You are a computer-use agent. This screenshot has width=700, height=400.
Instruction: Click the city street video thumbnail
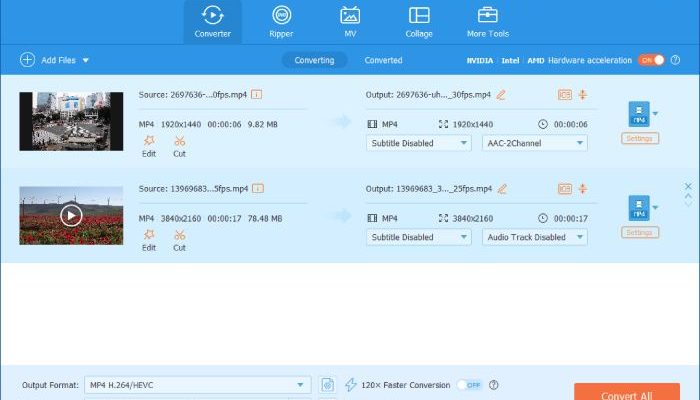(71, 121)
